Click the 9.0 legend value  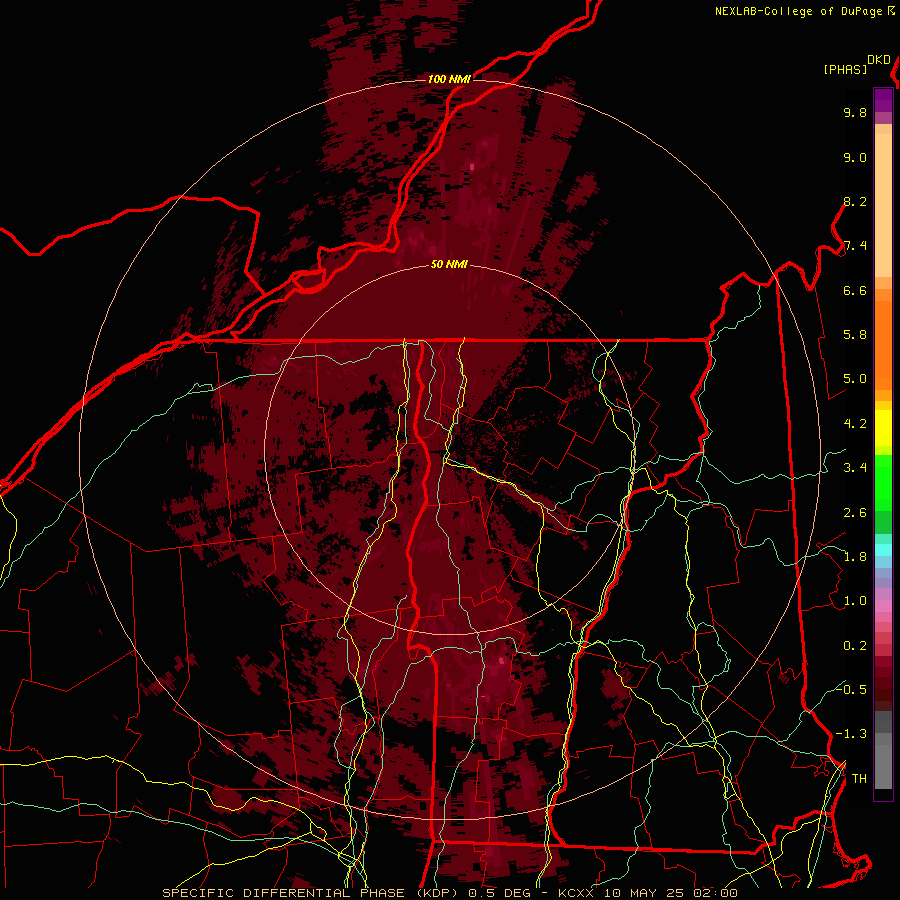click(855, 157)
